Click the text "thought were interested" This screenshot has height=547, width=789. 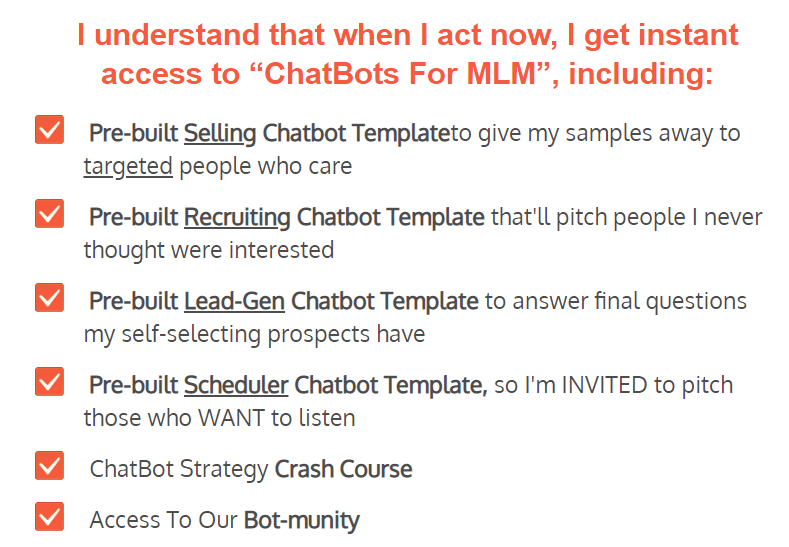tap(208, 250)
